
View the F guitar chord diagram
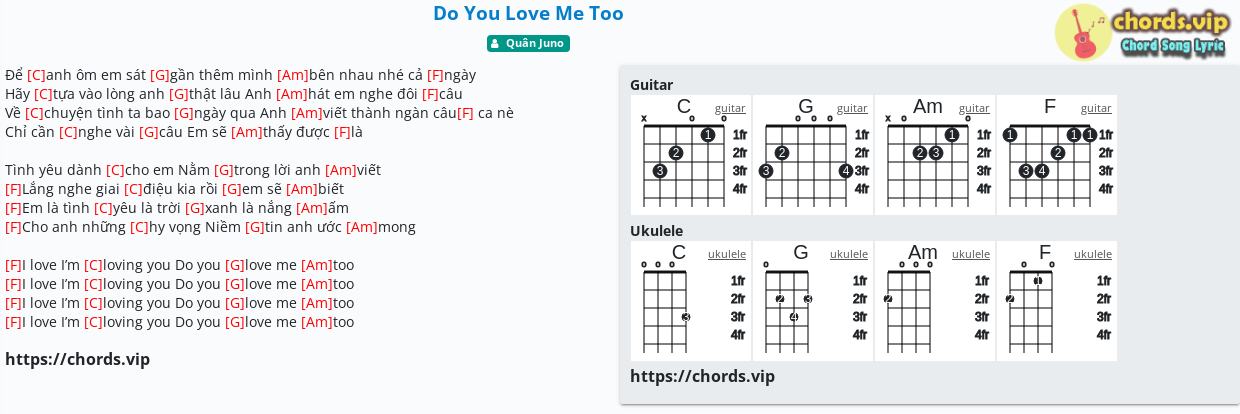tap(1057, 155)
